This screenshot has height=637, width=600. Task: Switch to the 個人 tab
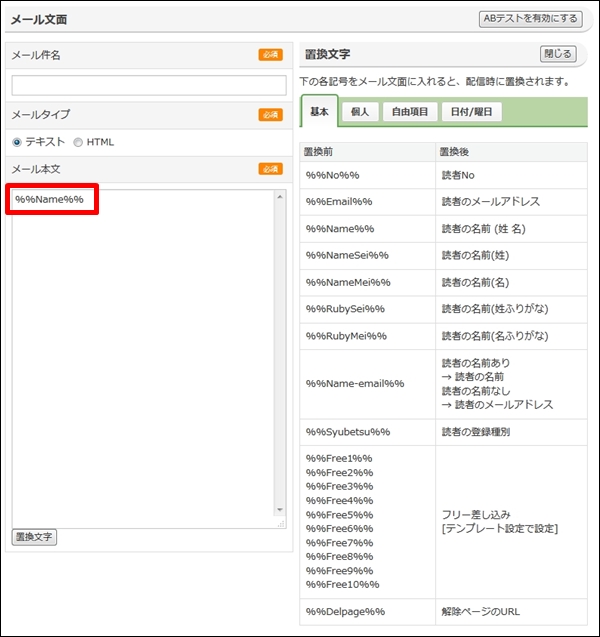(360, 112)
